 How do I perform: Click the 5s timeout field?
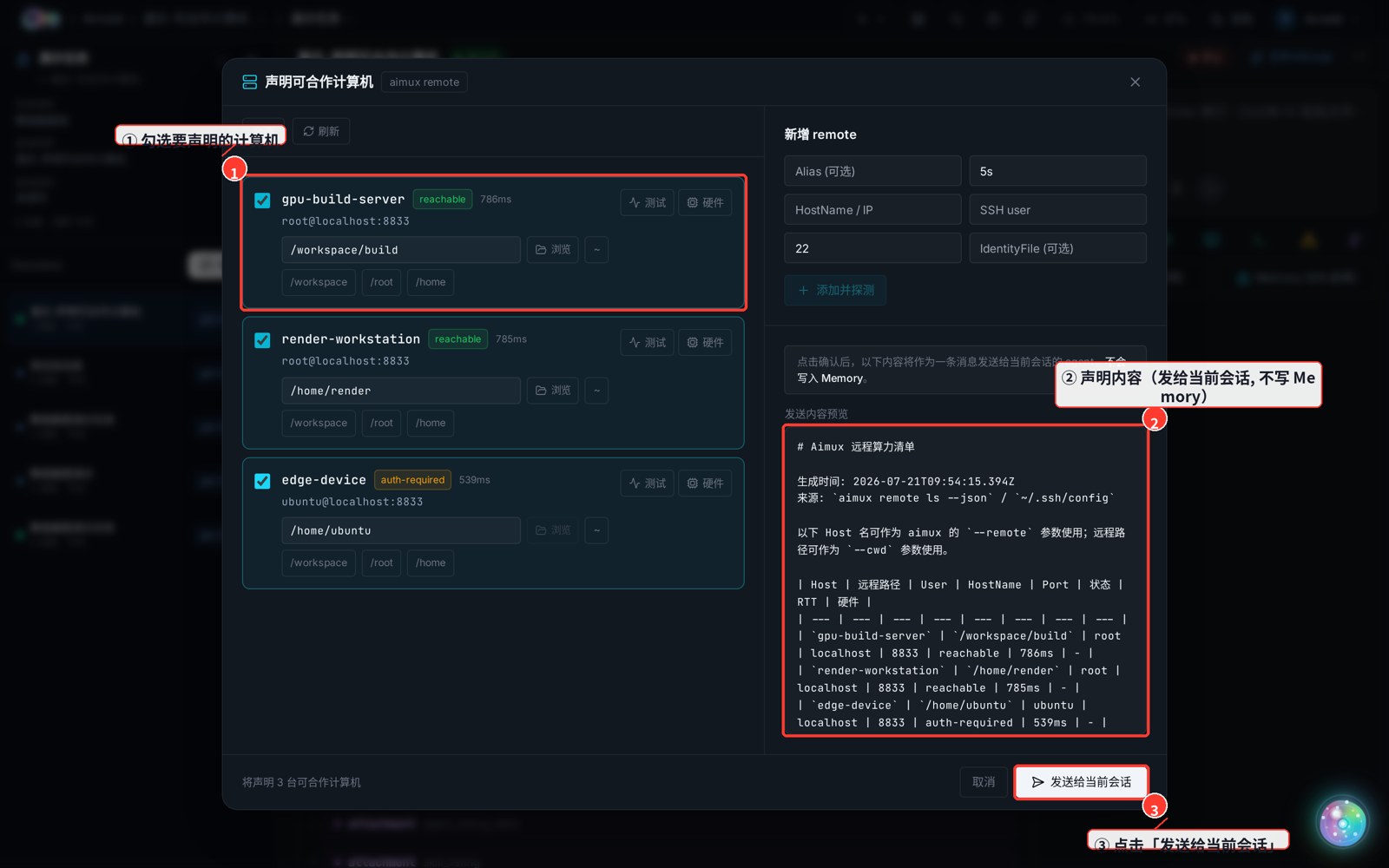click(1057, 171)
